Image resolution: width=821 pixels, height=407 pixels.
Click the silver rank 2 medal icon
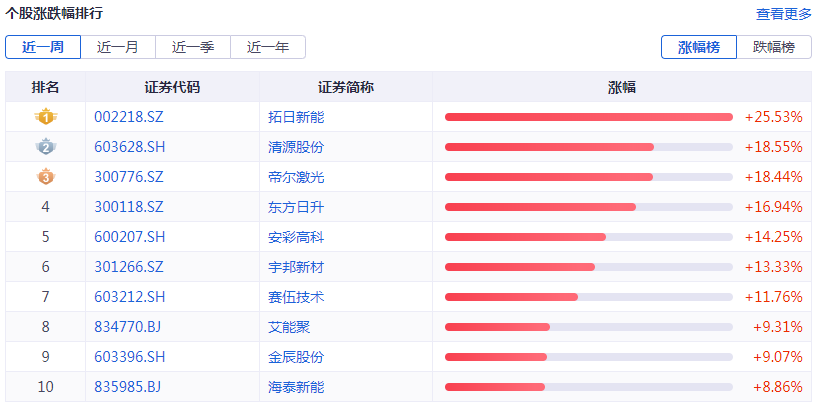click(45, 147)
